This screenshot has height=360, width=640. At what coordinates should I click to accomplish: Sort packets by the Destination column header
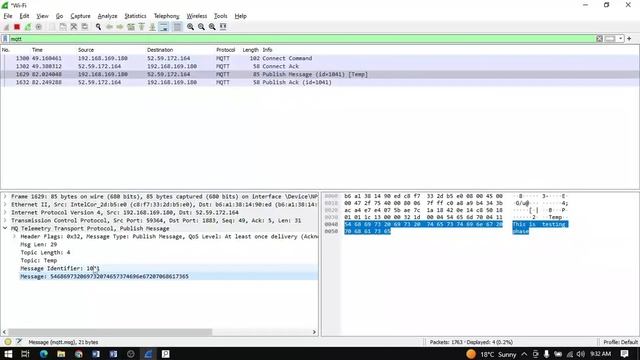click(x=160, y=50)
